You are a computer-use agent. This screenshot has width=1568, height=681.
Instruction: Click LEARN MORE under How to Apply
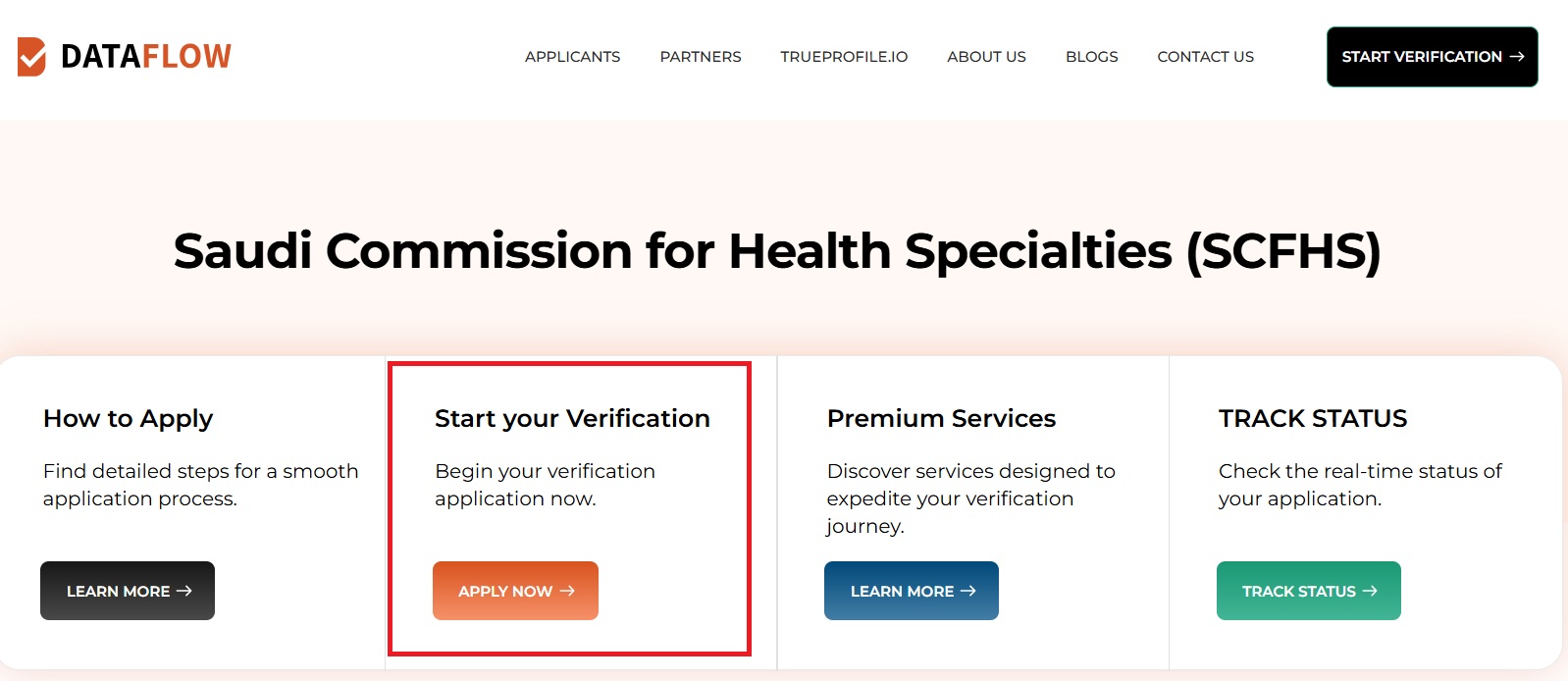pyautogui.click(x=127, y=591)
